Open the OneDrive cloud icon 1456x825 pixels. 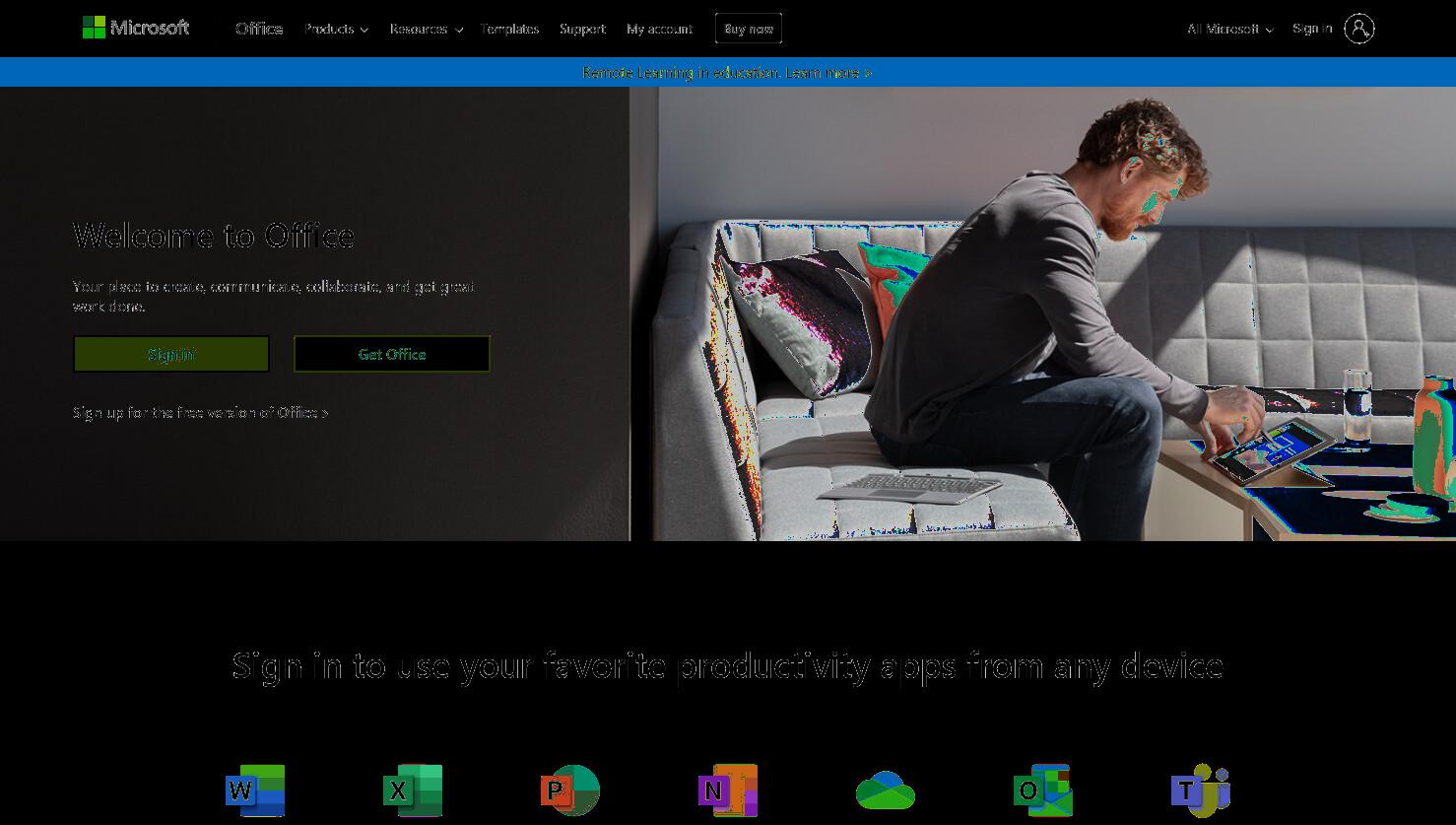pos(886,791)
